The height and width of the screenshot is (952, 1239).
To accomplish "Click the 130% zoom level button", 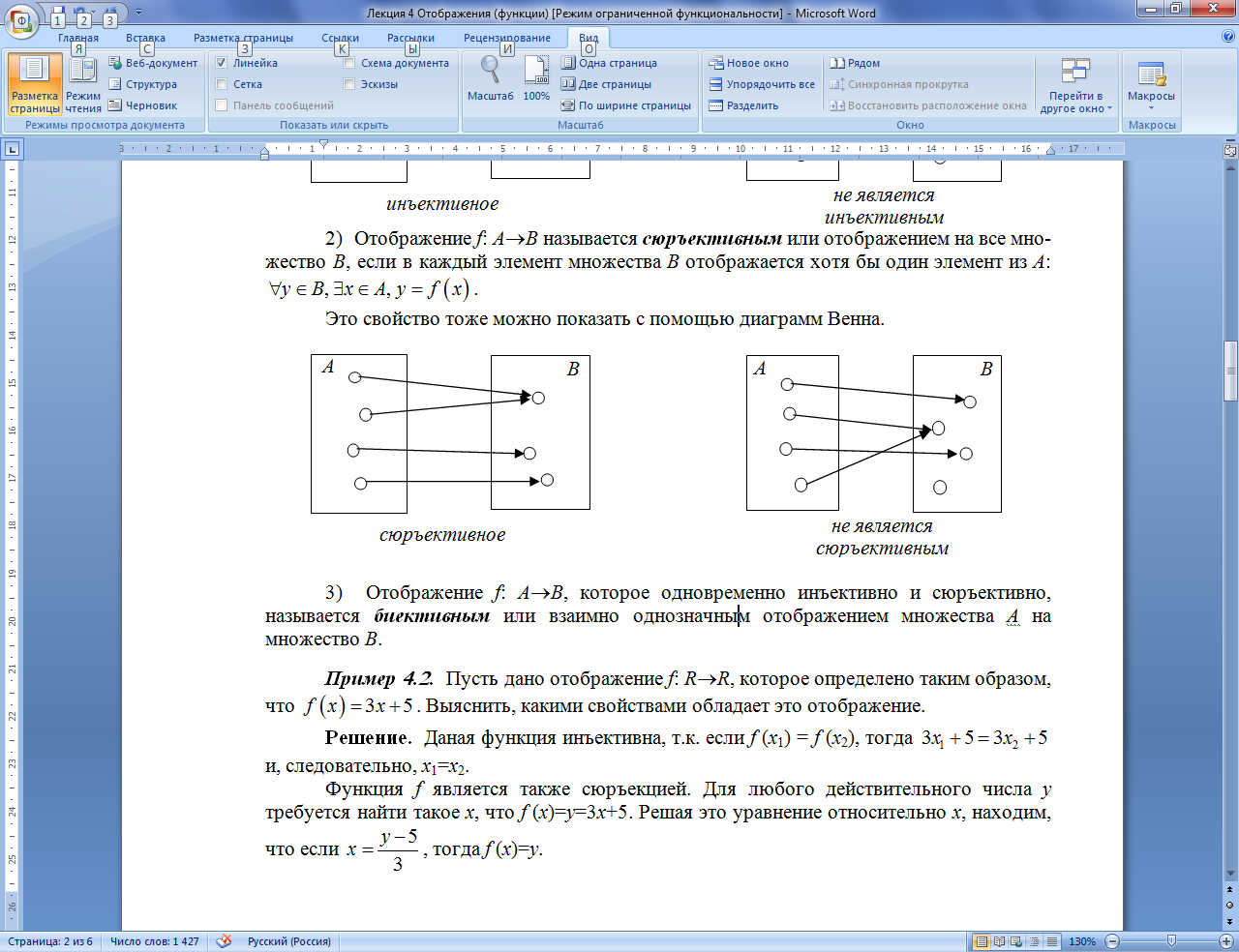I will pos(1081,941).
